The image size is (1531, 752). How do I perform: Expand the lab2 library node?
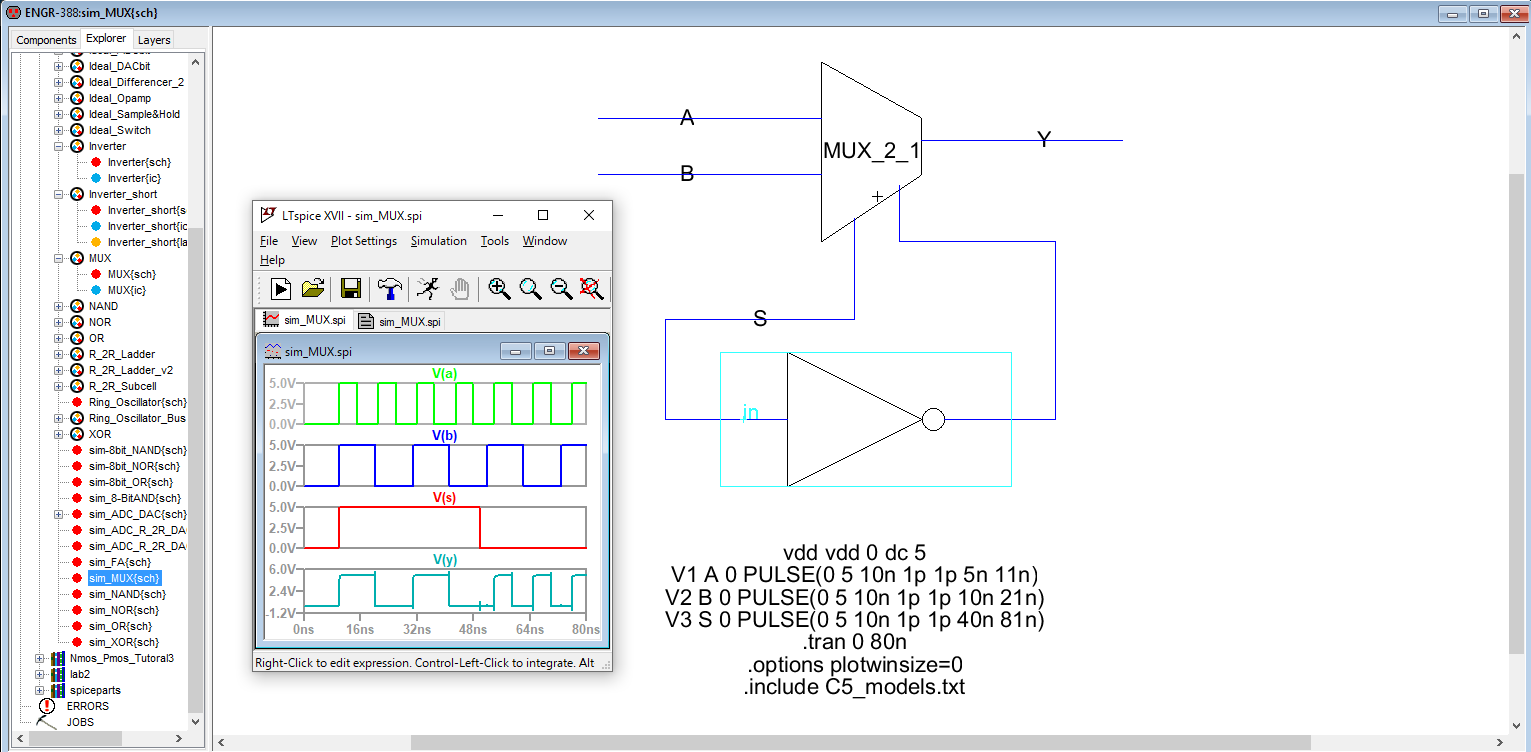(40, 674)
